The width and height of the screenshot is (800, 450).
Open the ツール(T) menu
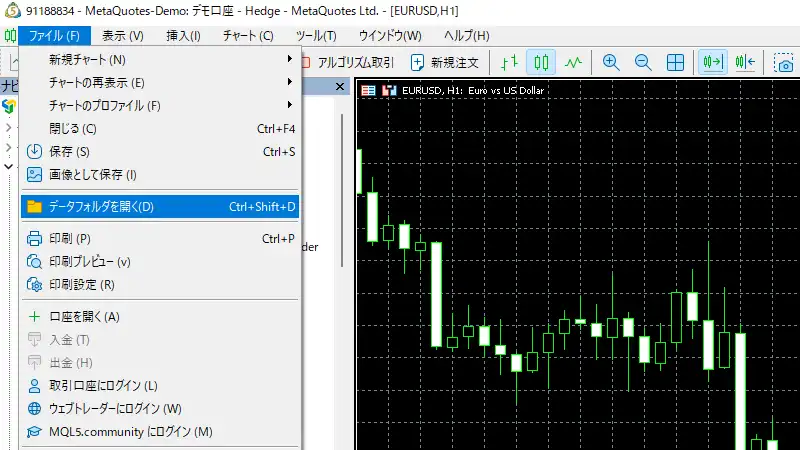[x=316, y=36]
